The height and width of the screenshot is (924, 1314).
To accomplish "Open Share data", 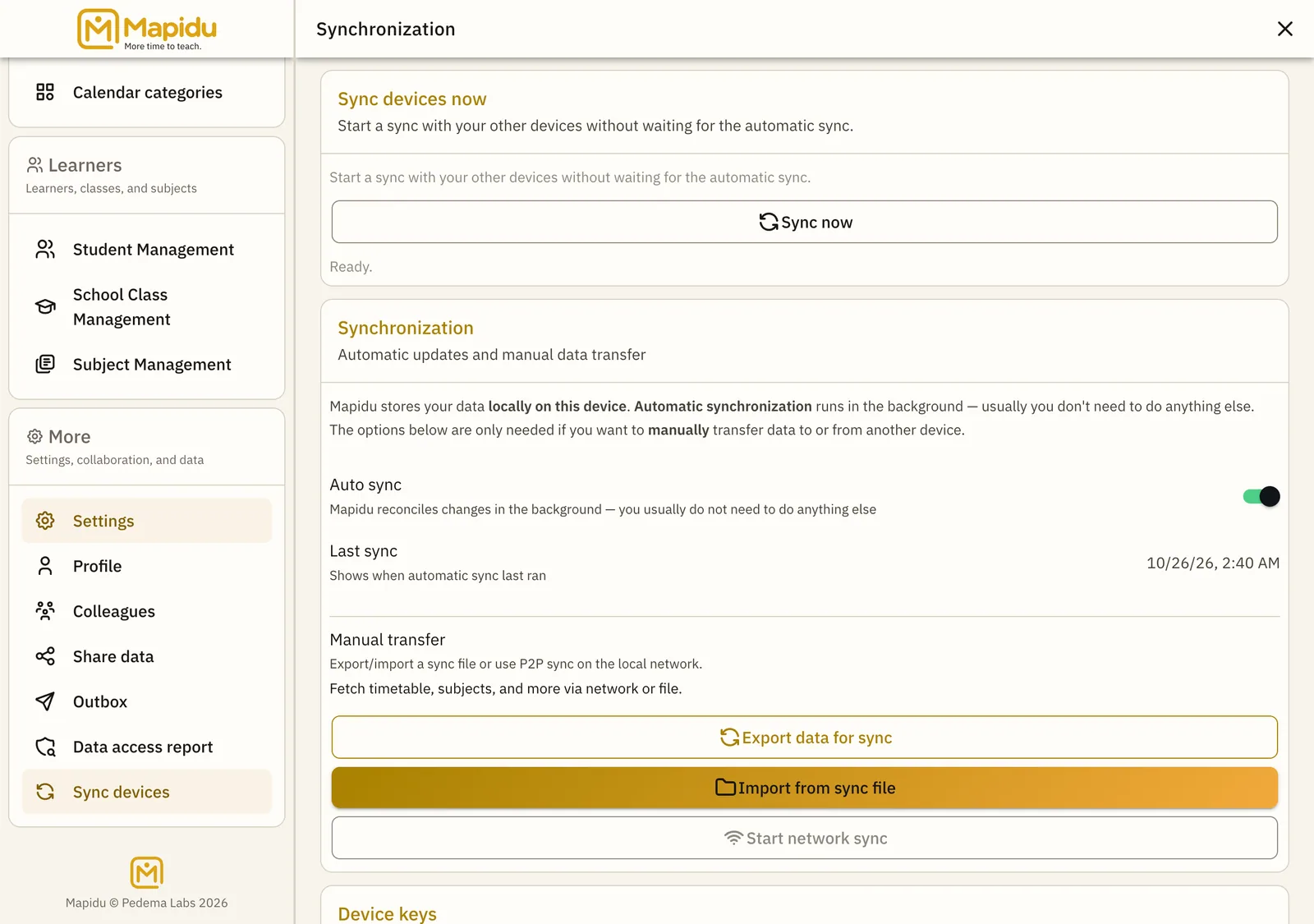I will [x=147, y=656].
